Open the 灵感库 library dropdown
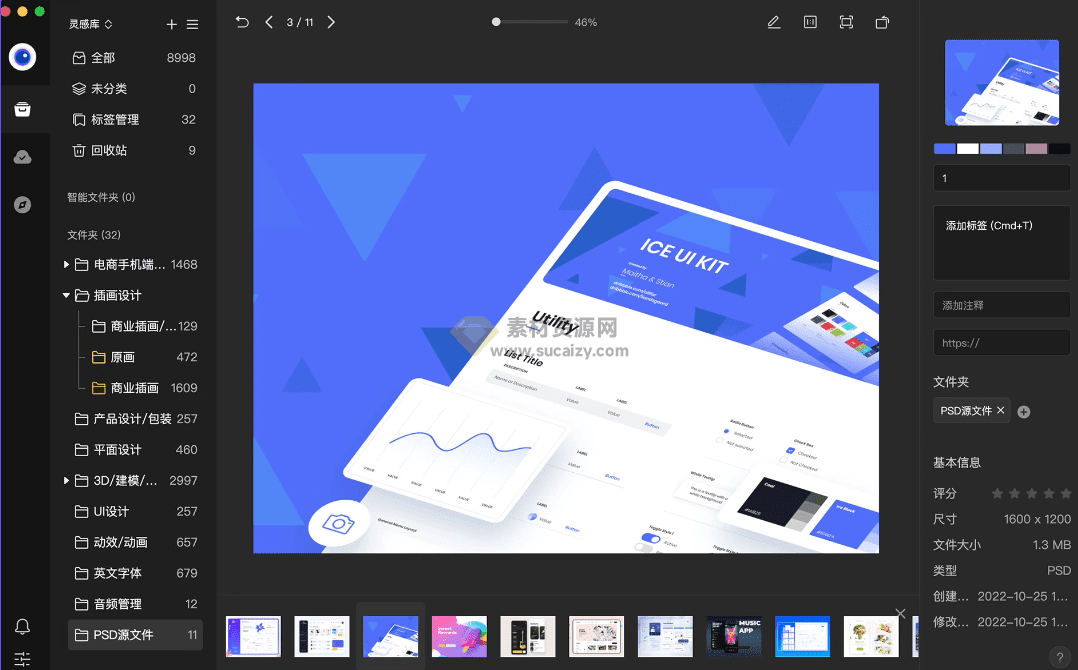Screen dimensions: 1078x670 90,24
